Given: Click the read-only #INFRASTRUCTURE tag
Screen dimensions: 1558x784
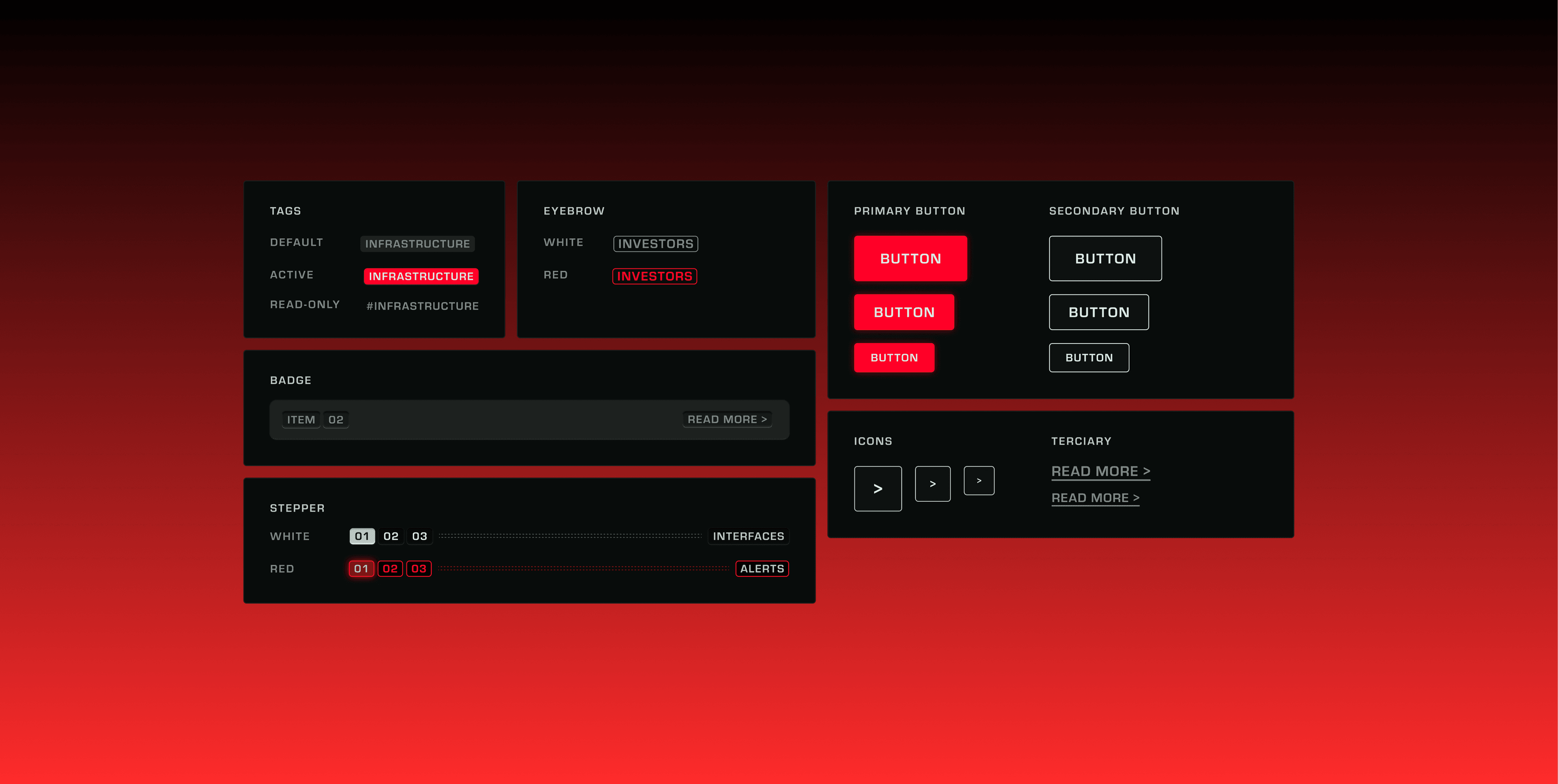Looking at the screenshot, I should 422,307.
